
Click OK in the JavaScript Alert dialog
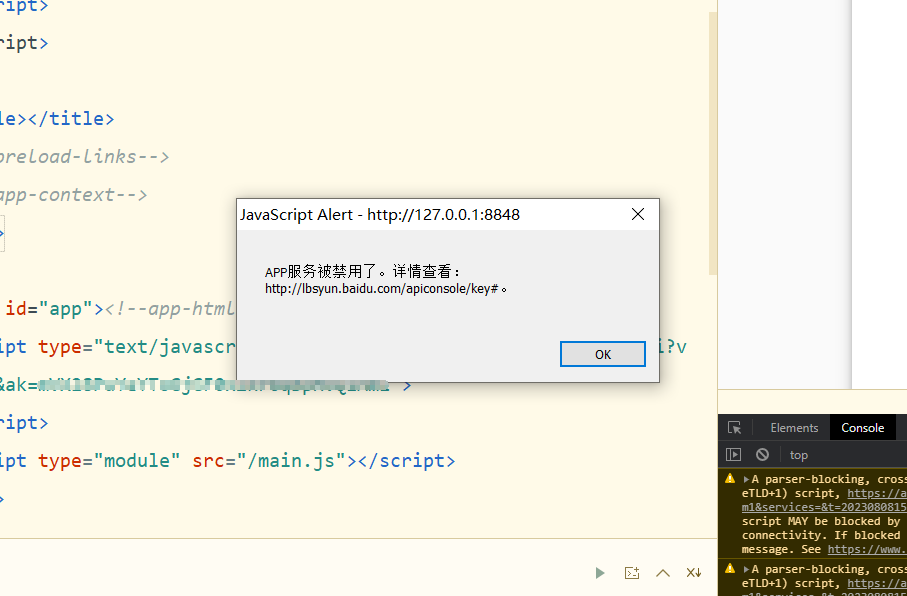pyautogui.click(x=602, y=354)
